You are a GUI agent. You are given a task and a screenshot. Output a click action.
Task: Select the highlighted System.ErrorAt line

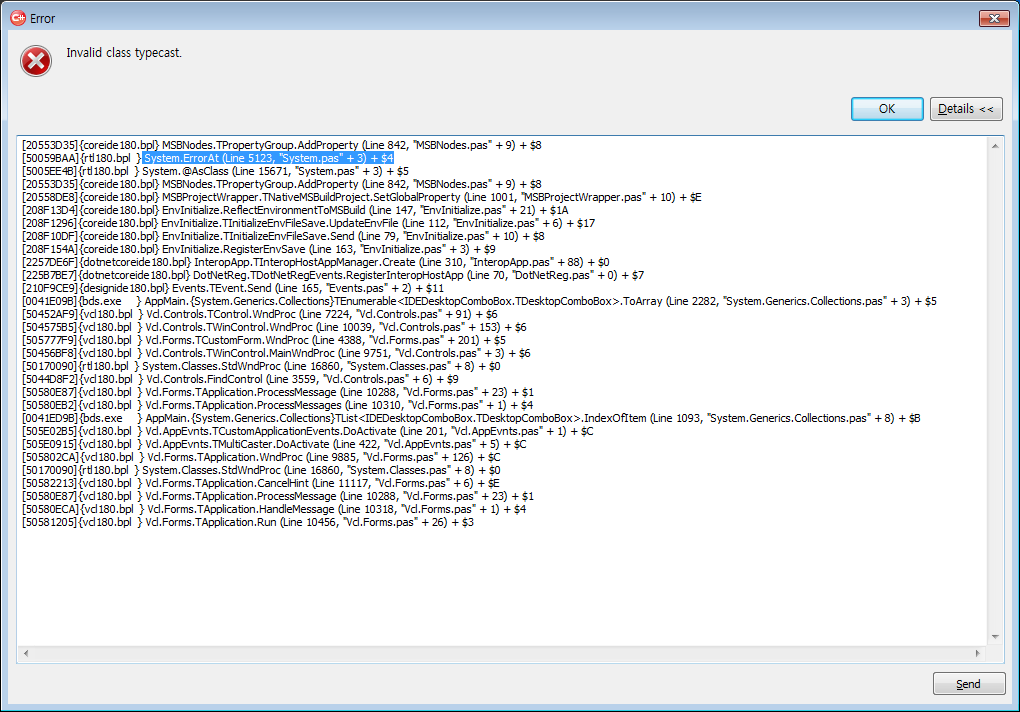(268, 158)
